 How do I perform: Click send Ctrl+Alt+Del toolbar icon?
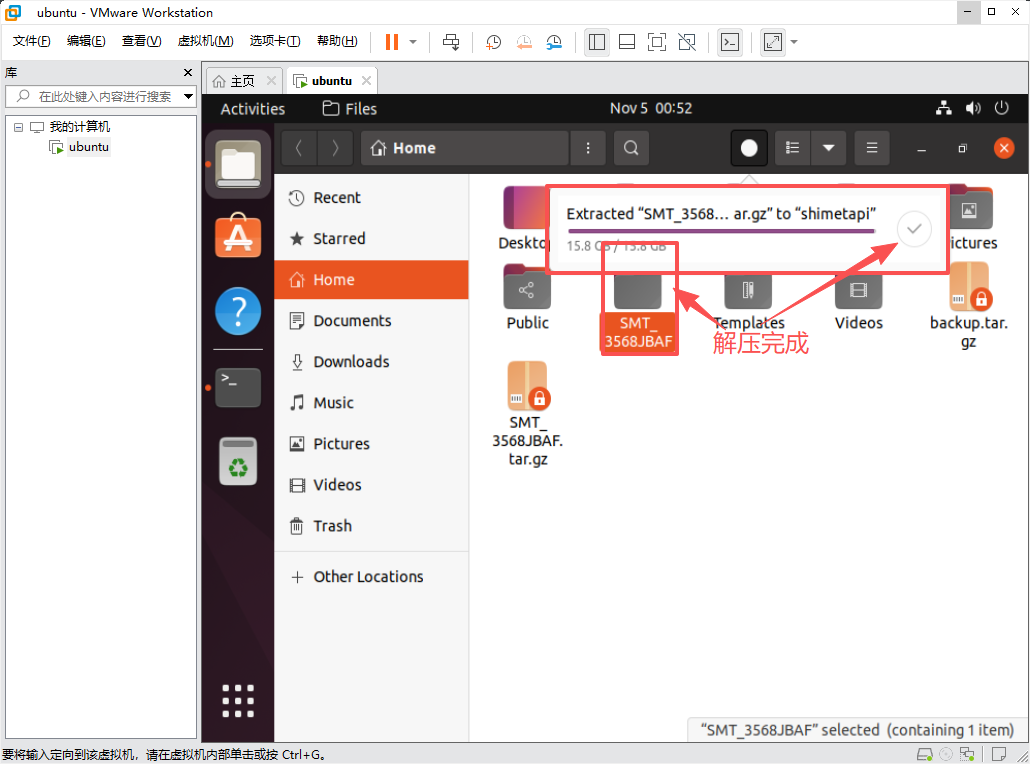tap(451, 42)
